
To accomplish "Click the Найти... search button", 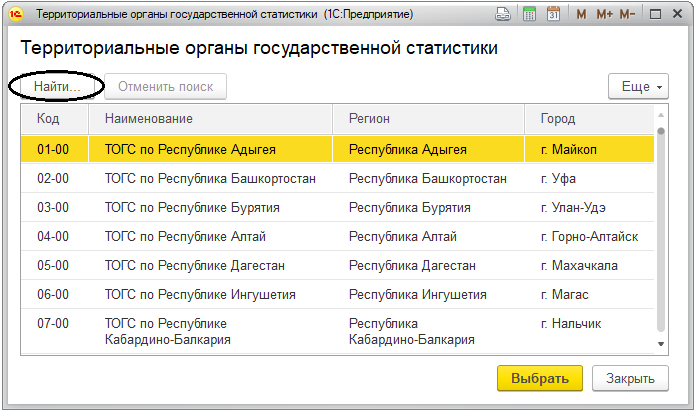I will point(57,86).
